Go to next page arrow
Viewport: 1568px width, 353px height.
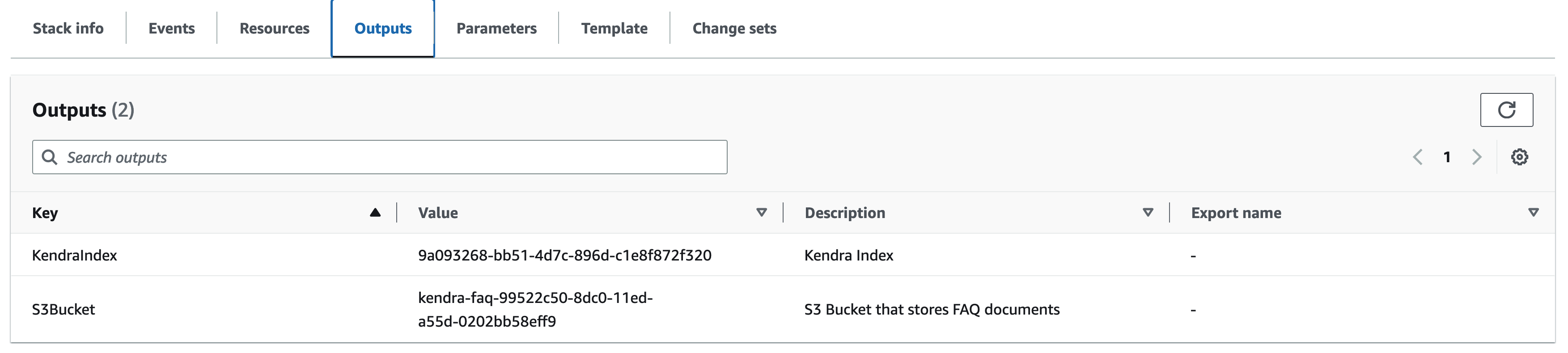tap(1476, 157)
